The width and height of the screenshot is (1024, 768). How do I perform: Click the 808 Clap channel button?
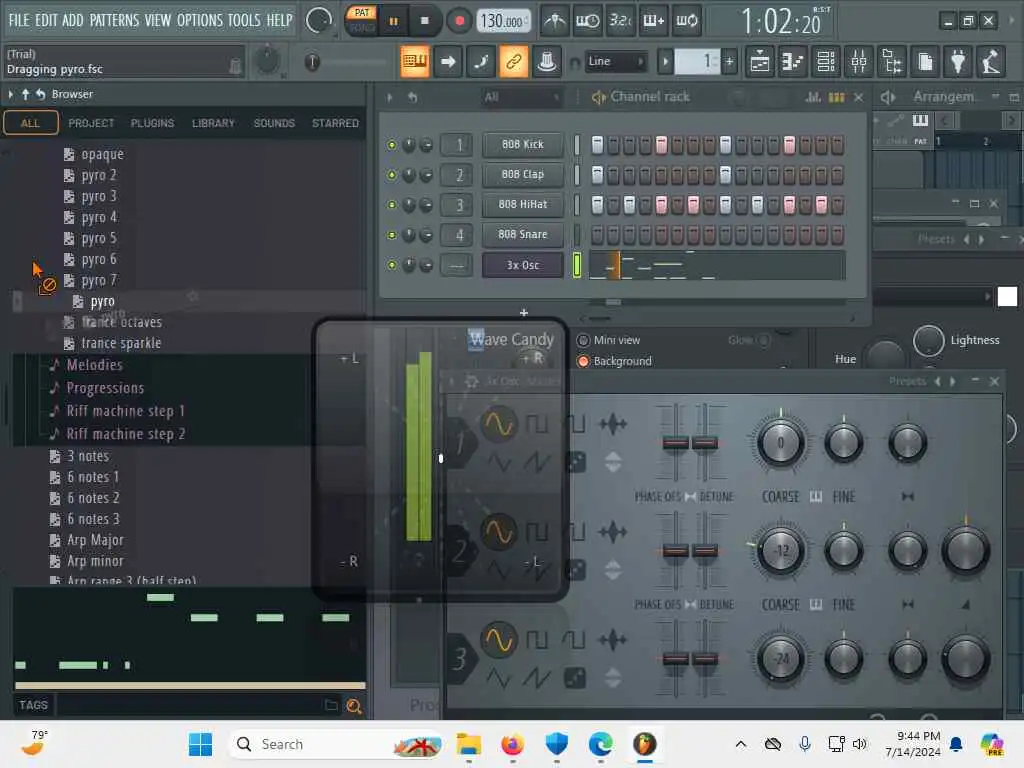click(522, 174)
